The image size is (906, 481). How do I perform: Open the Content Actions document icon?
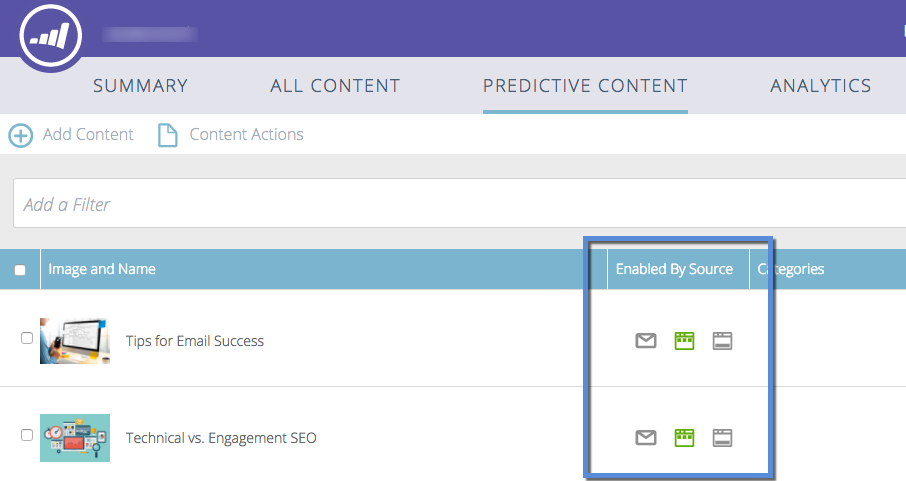click(168, 135)
